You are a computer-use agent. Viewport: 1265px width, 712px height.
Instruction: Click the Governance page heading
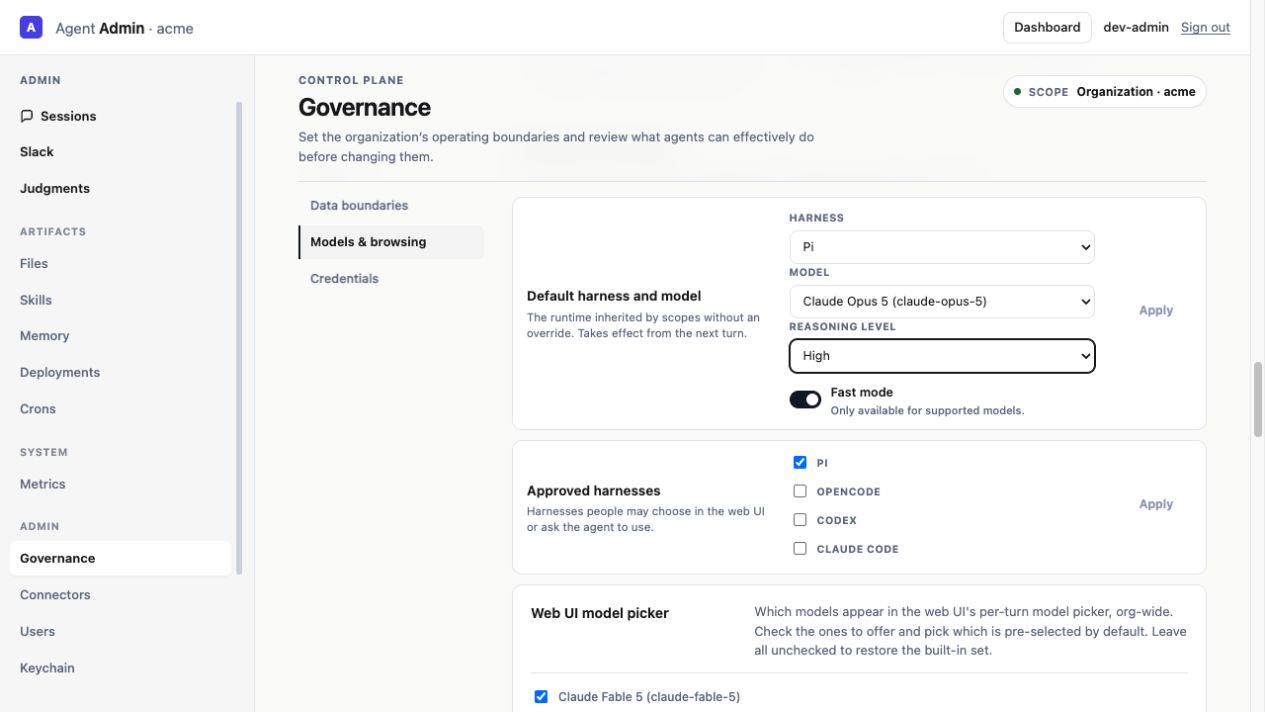[364, 107]
